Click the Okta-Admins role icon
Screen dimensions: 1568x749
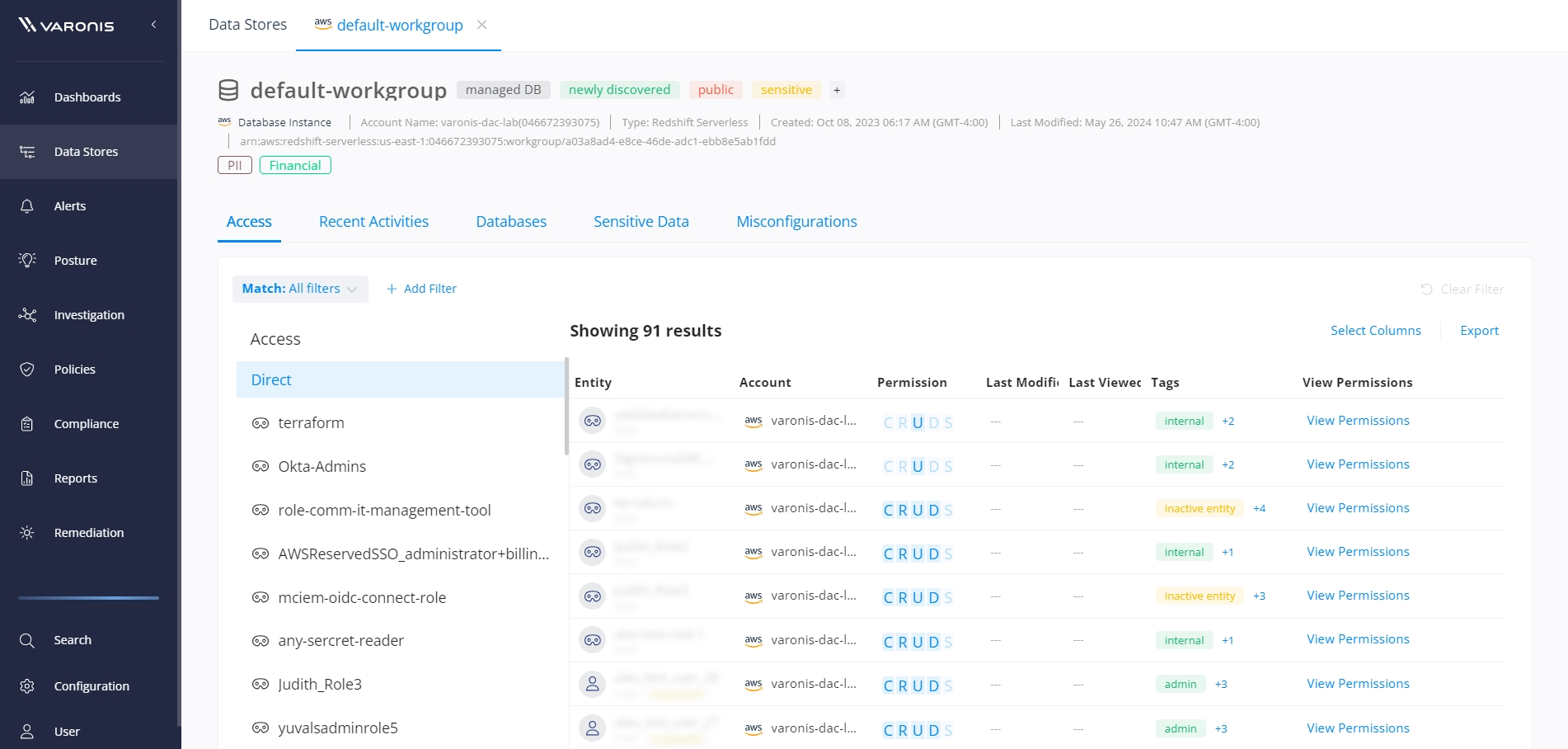click(261, 467)
